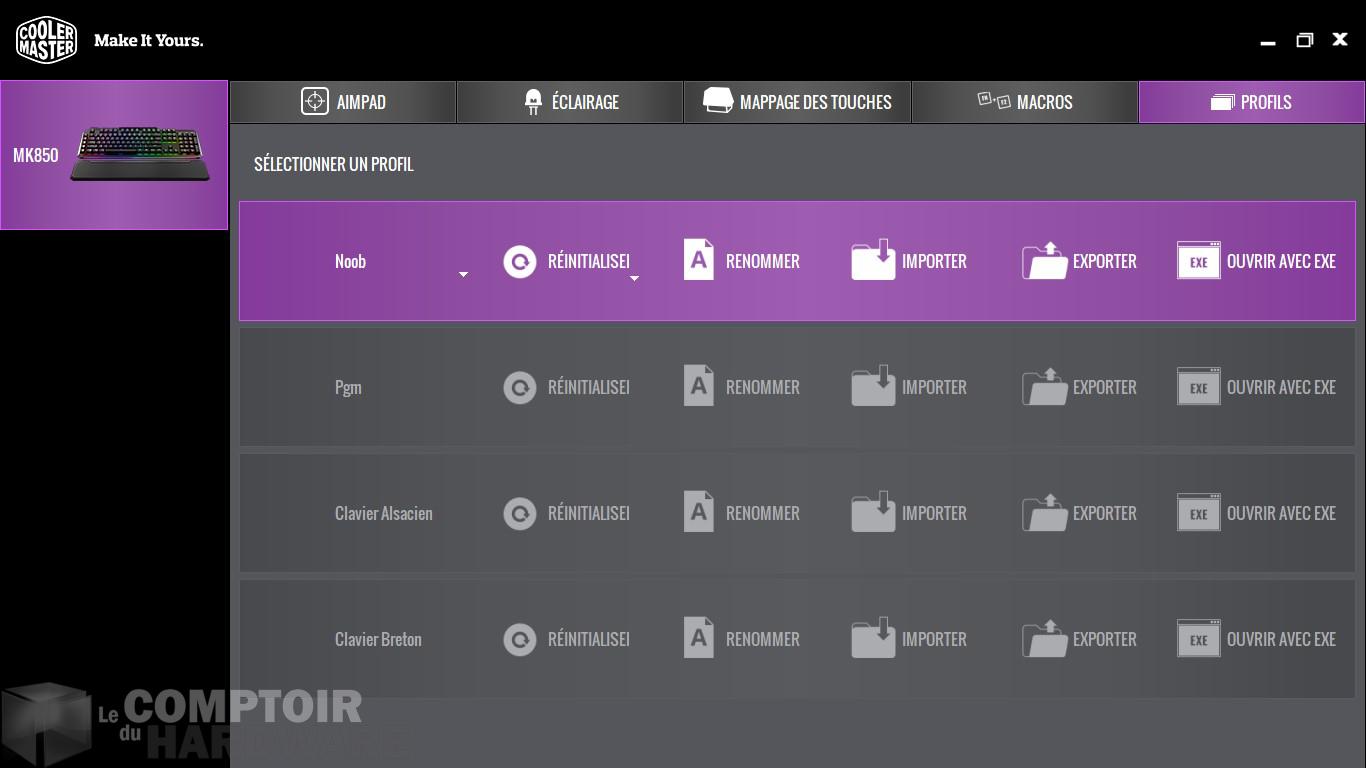This screenshot has width=1366, height=768.
Task: Click the RÉINITIALISER icon for Clavier Breton
Action: click(519, 639)
